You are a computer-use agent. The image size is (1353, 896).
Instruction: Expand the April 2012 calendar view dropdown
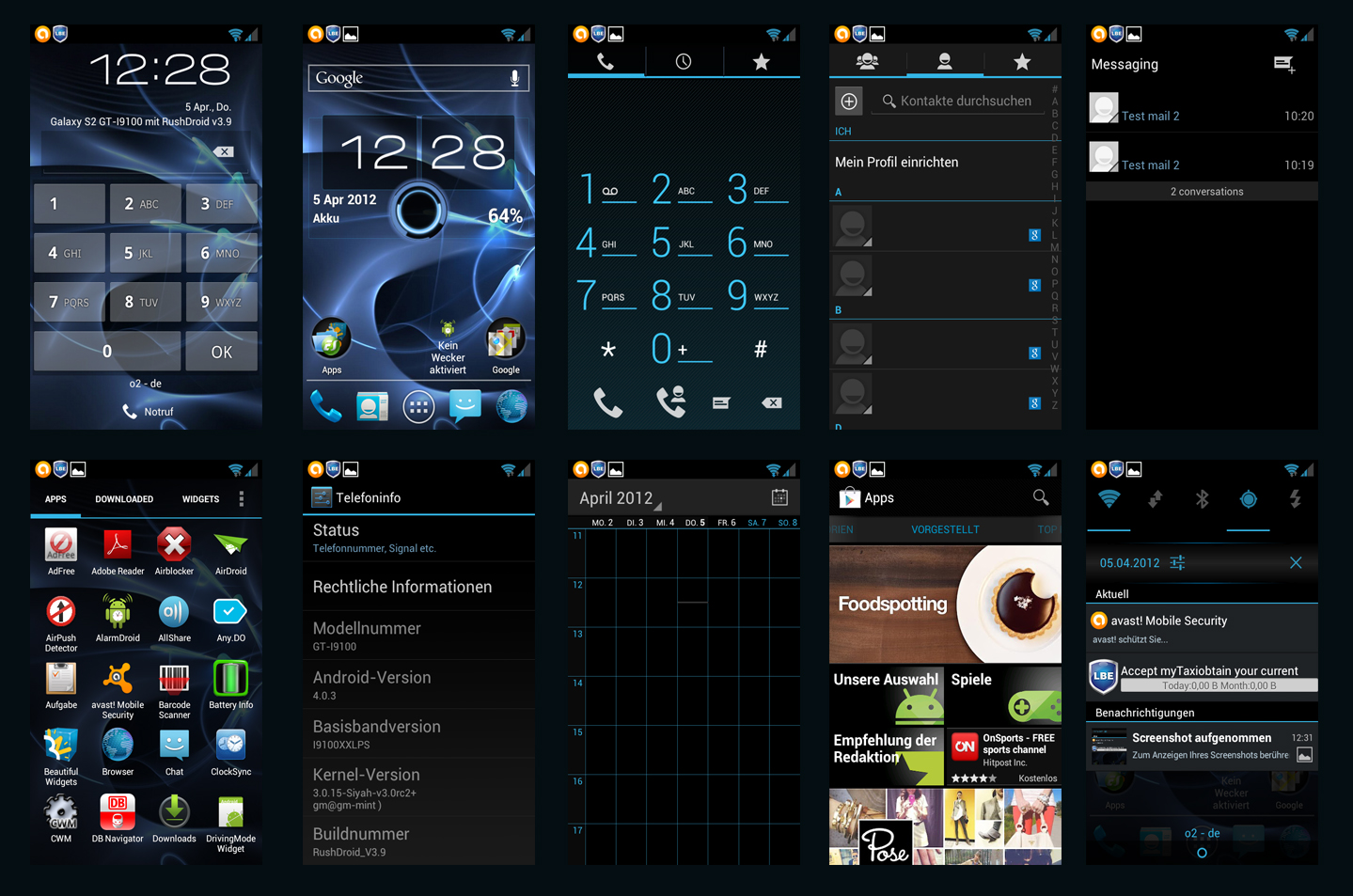pyautogui.click(x=621, y=498)
